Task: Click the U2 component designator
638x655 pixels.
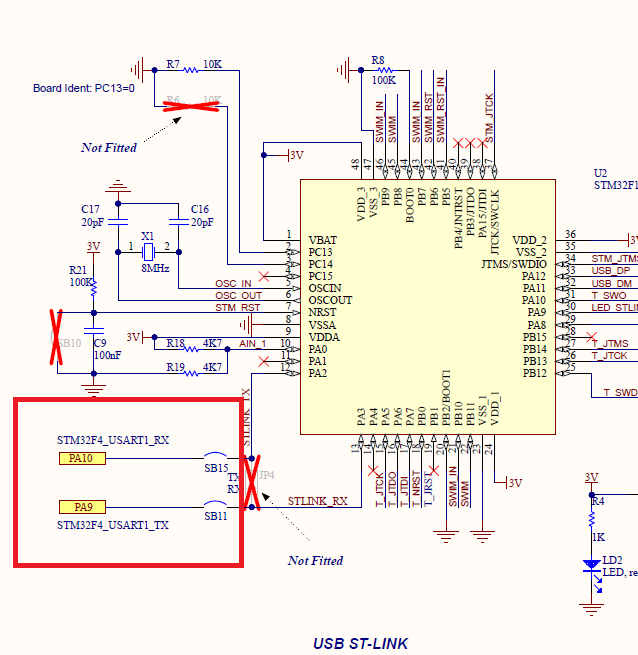Action: pyautogui.click(x=600, y=173)
